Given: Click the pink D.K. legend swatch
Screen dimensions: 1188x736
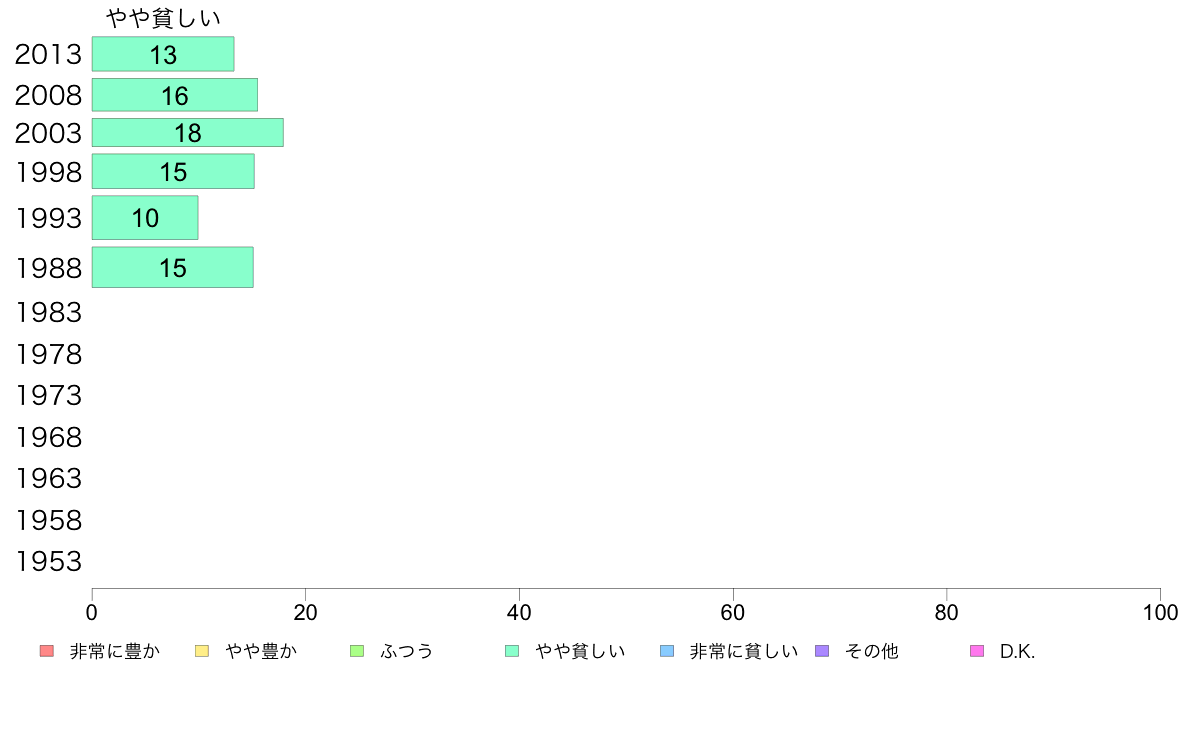Looking at the screenshot, I should tap(977, 651).
